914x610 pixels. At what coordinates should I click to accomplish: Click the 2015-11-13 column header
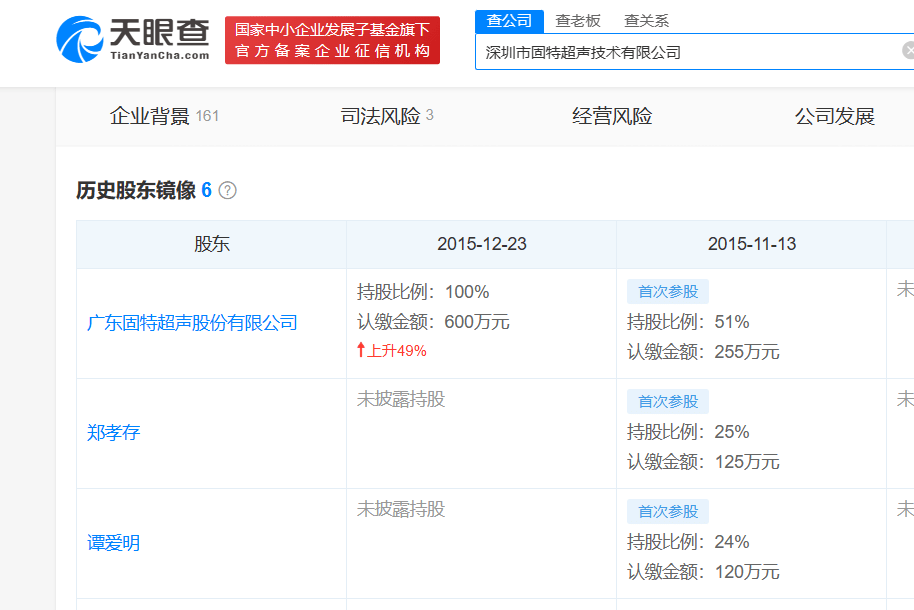point(751,244)
